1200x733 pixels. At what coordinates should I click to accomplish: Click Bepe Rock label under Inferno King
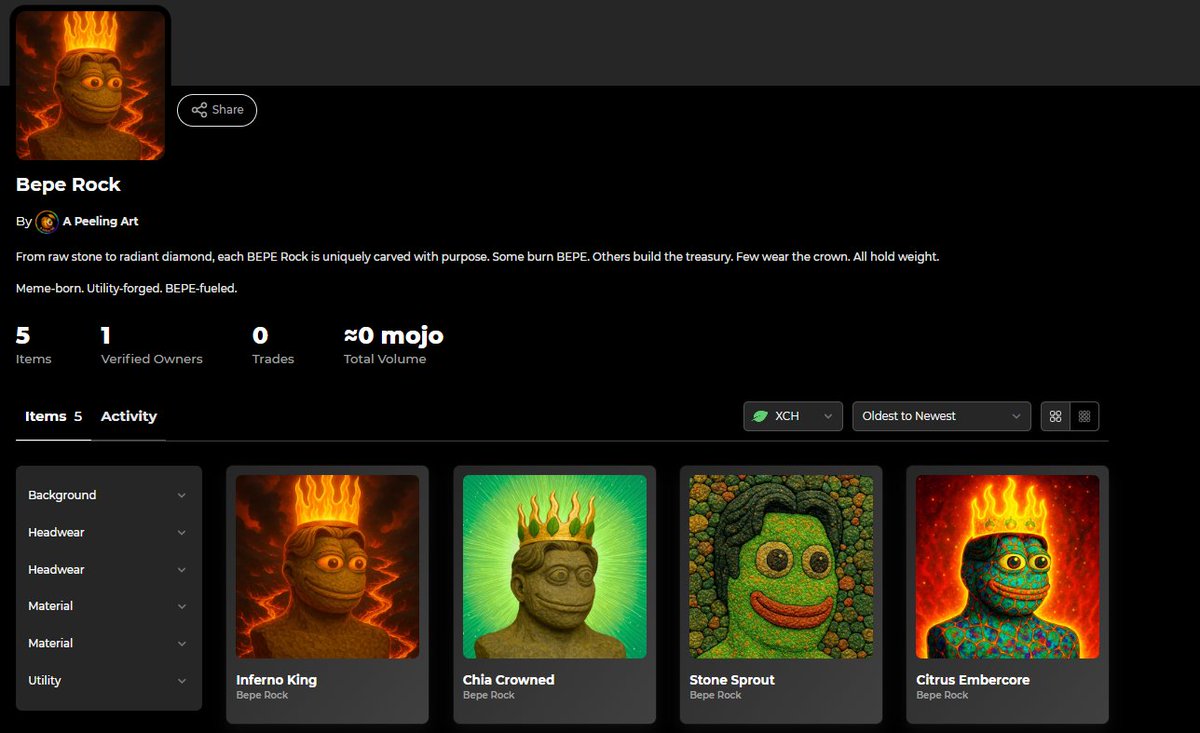click(262, 695)
